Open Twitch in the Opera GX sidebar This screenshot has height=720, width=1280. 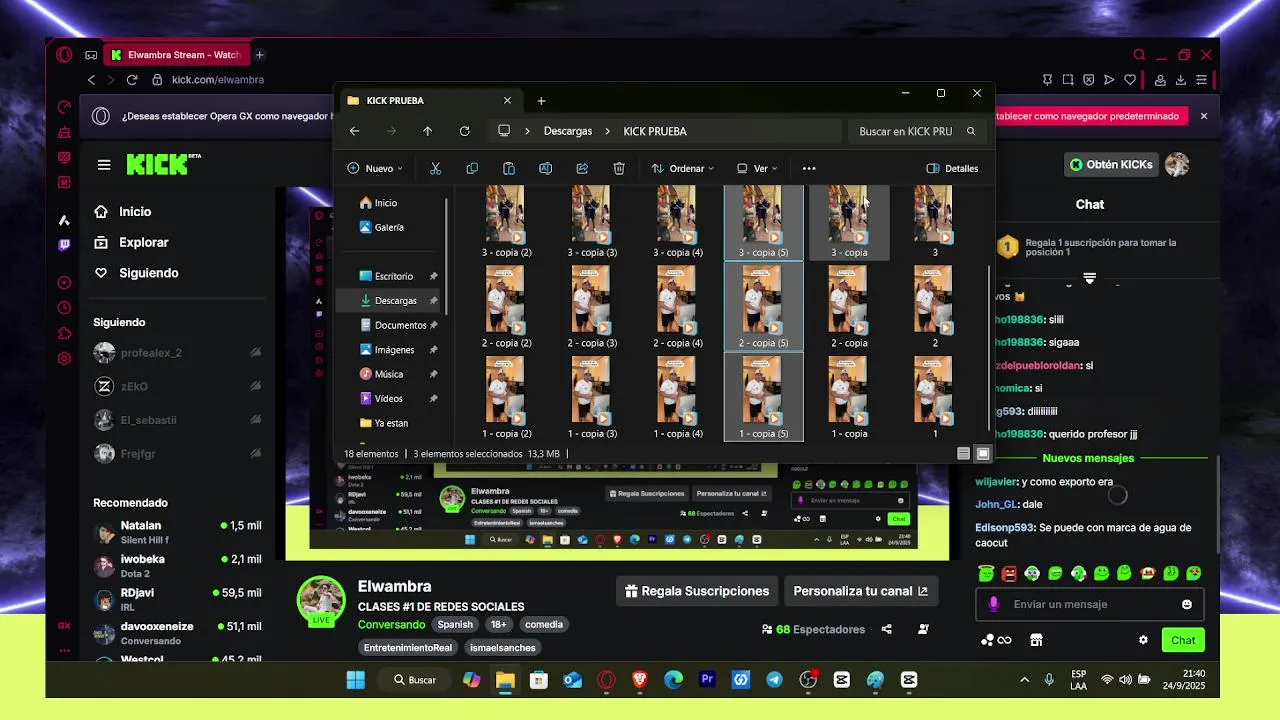[x=64, y=244]
